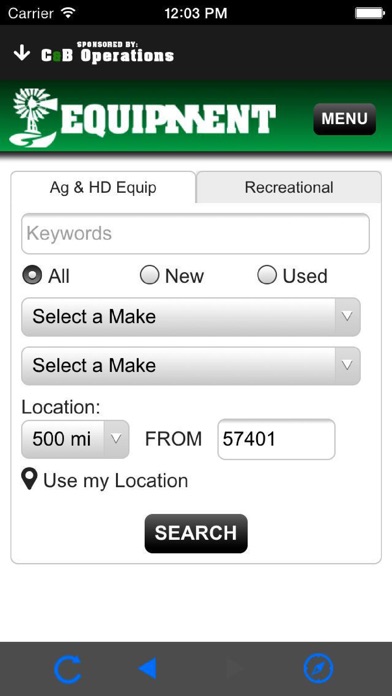Tap the reload icon in bottom toolbar
Viewport: 392px width, 696px height.
point(67,668)
